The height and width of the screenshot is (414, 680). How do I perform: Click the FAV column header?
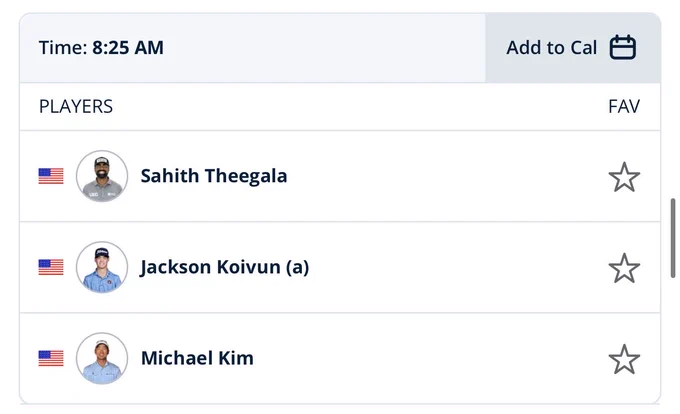624,106
